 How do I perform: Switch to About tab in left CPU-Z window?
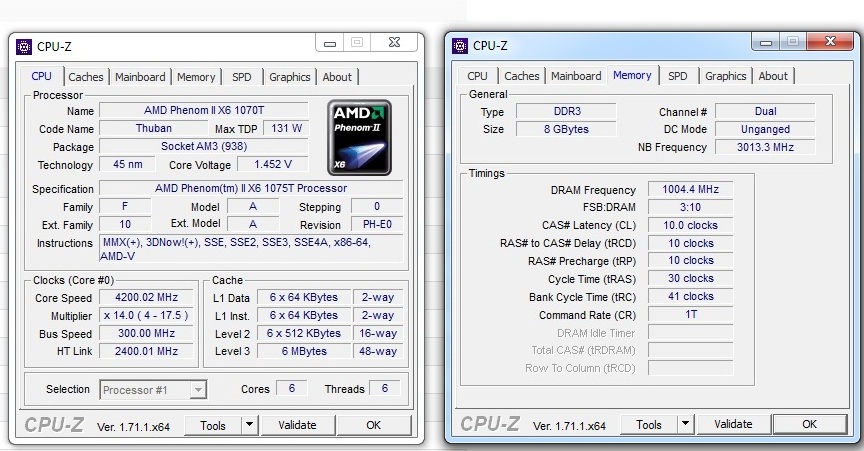337,77
